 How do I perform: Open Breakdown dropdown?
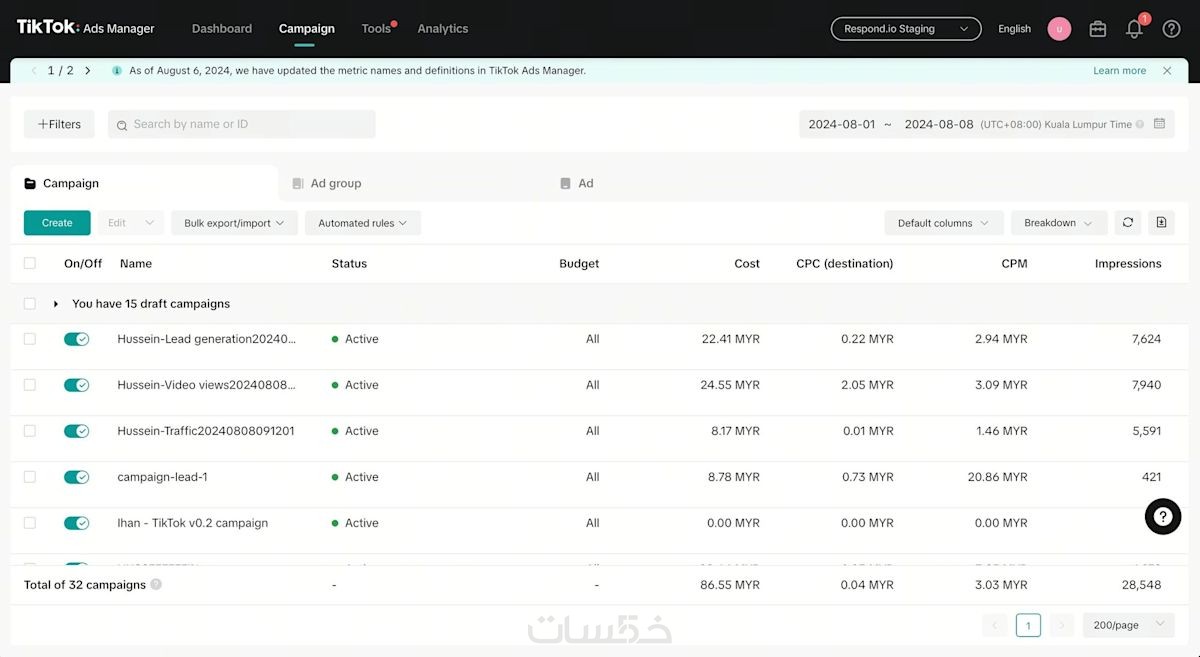pyautogui.click(x=1059, y=223)
